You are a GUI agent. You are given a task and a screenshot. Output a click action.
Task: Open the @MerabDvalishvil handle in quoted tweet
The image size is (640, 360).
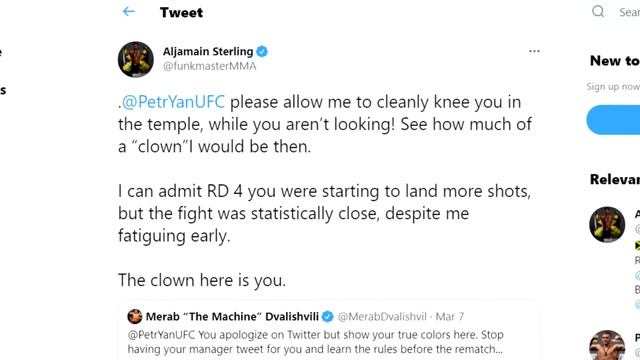382,317
